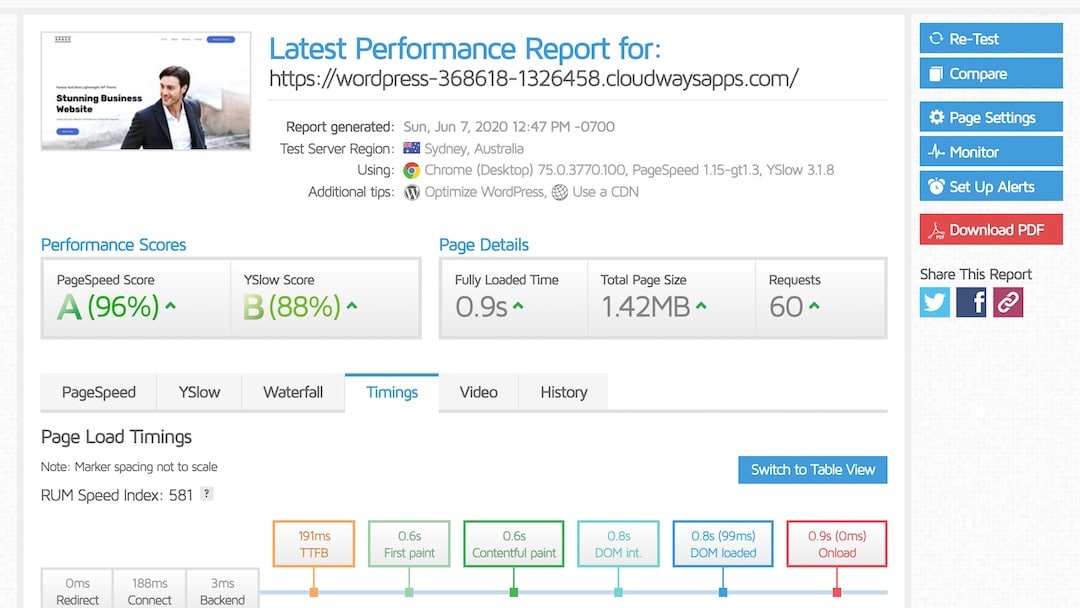Open Page Settings
The image size is (1080, 608).
coord(991,117)
